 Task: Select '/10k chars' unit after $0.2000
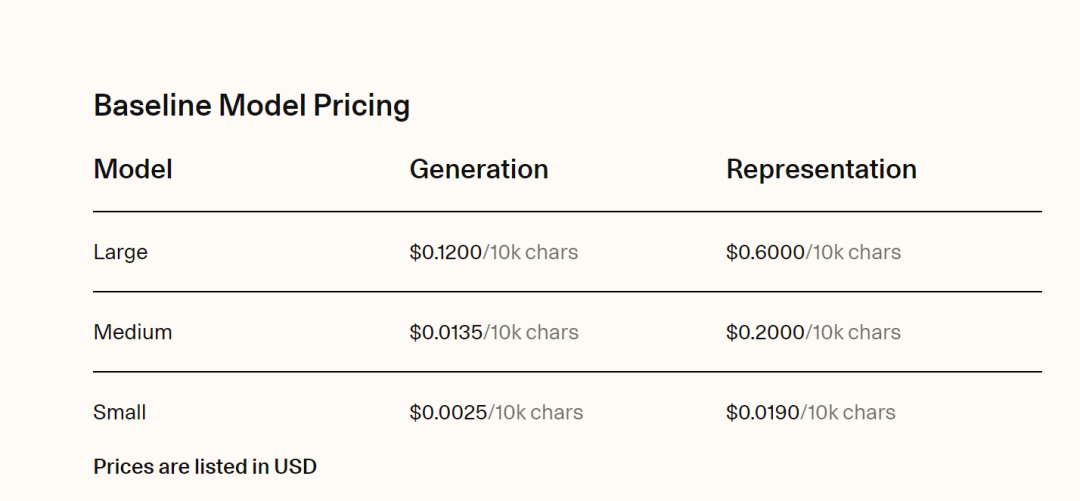854,332
